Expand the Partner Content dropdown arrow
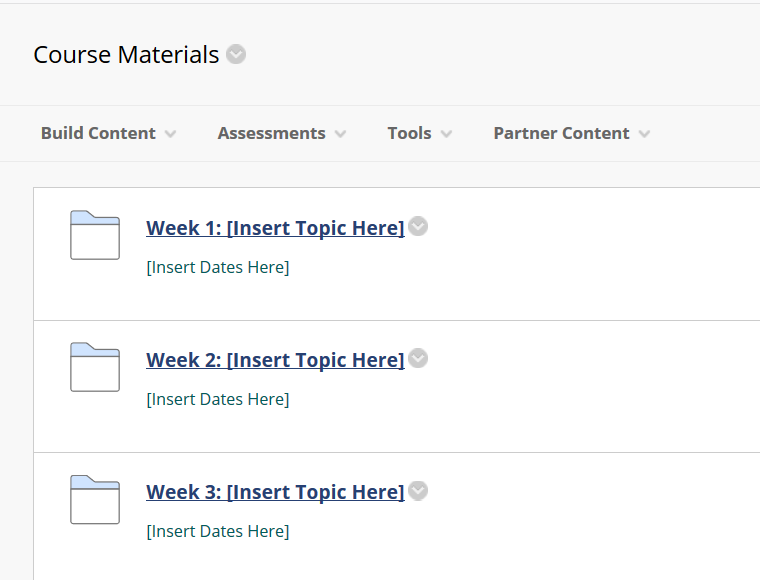The height and width of the screenshot is (580, 760). (x=644, y=134)
